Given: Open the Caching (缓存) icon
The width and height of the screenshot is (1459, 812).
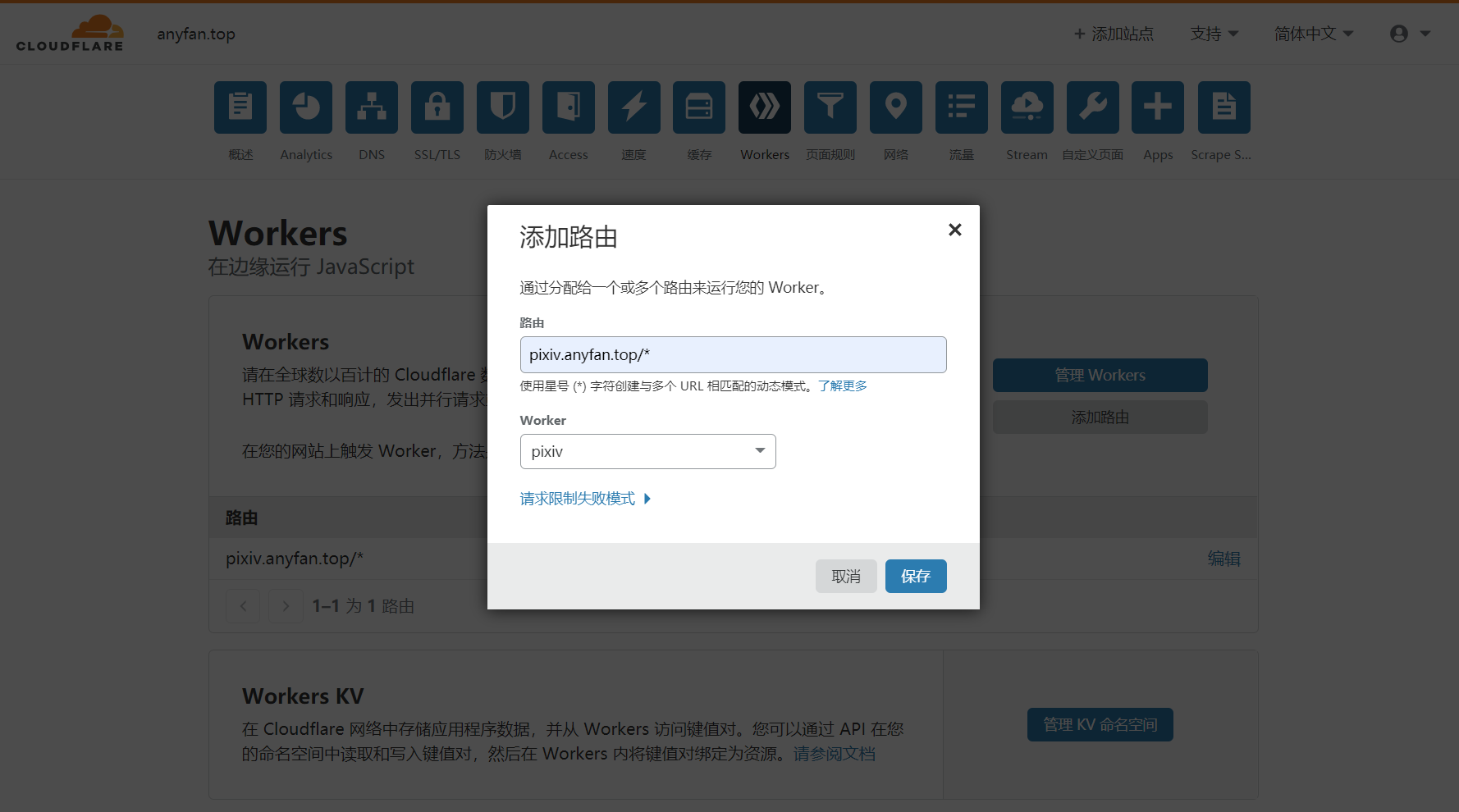Looking at the screenshot, I should coord(699,107).
